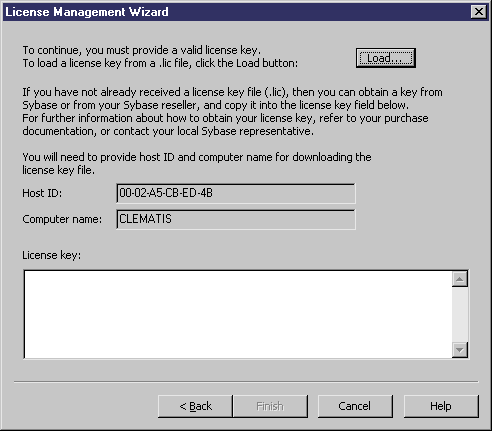Click the Load... button
492x431 pixels.
click(x=386, y=58)
